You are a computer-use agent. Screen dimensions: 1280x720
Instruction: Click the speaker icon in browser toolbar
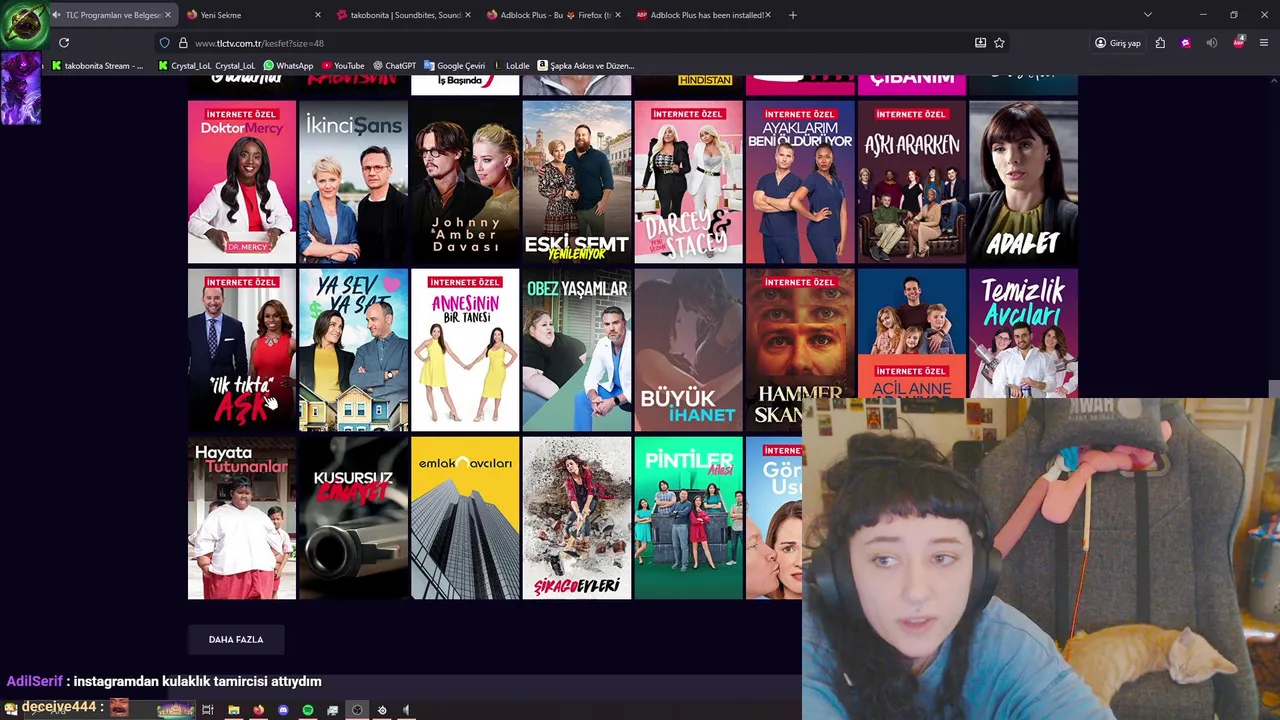[x=1212, y=43]
